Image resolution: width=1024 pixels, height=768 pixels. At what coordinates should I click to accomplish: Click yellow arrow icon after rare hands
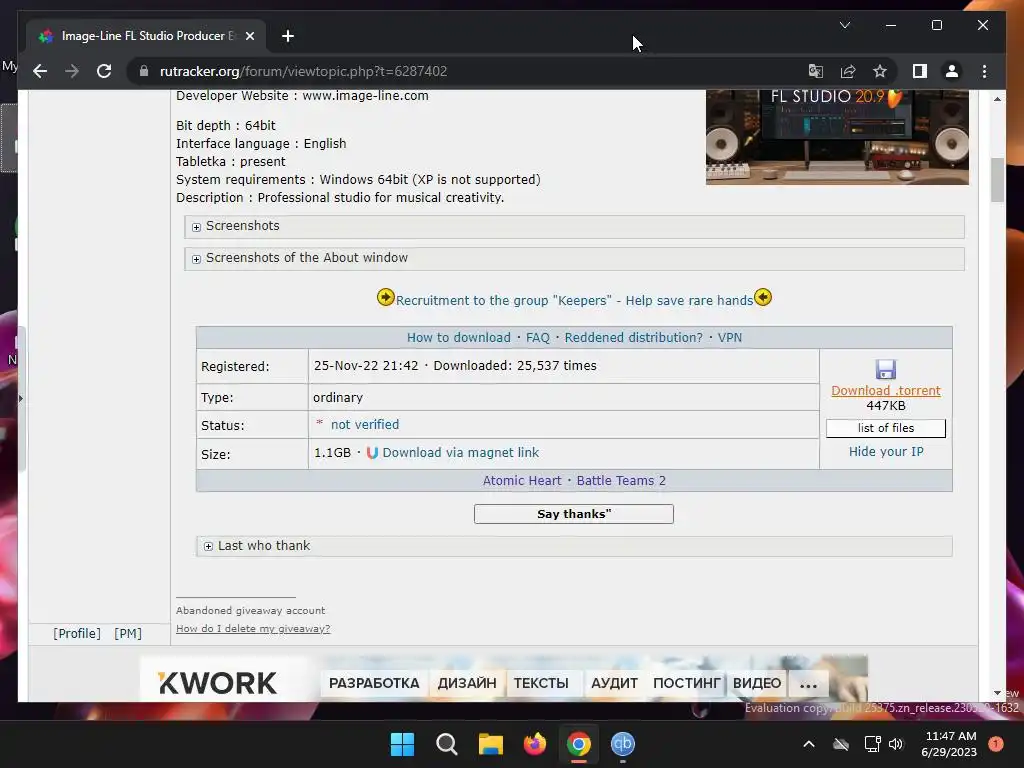click(763, 298)
